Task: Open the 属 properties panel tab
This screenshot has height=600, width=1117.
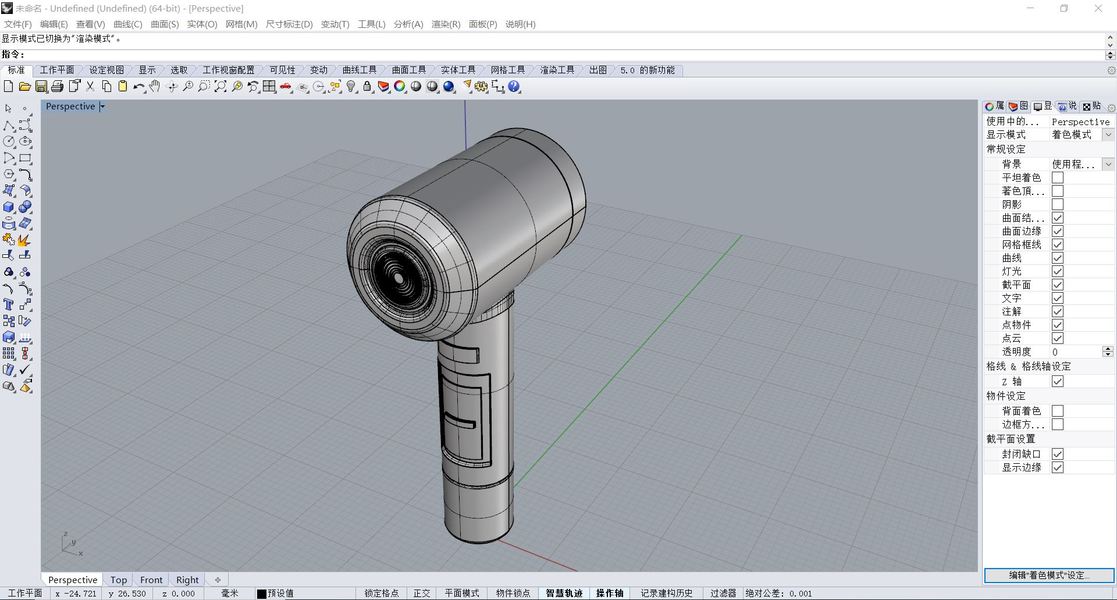Action: click(x=994, y=106)
